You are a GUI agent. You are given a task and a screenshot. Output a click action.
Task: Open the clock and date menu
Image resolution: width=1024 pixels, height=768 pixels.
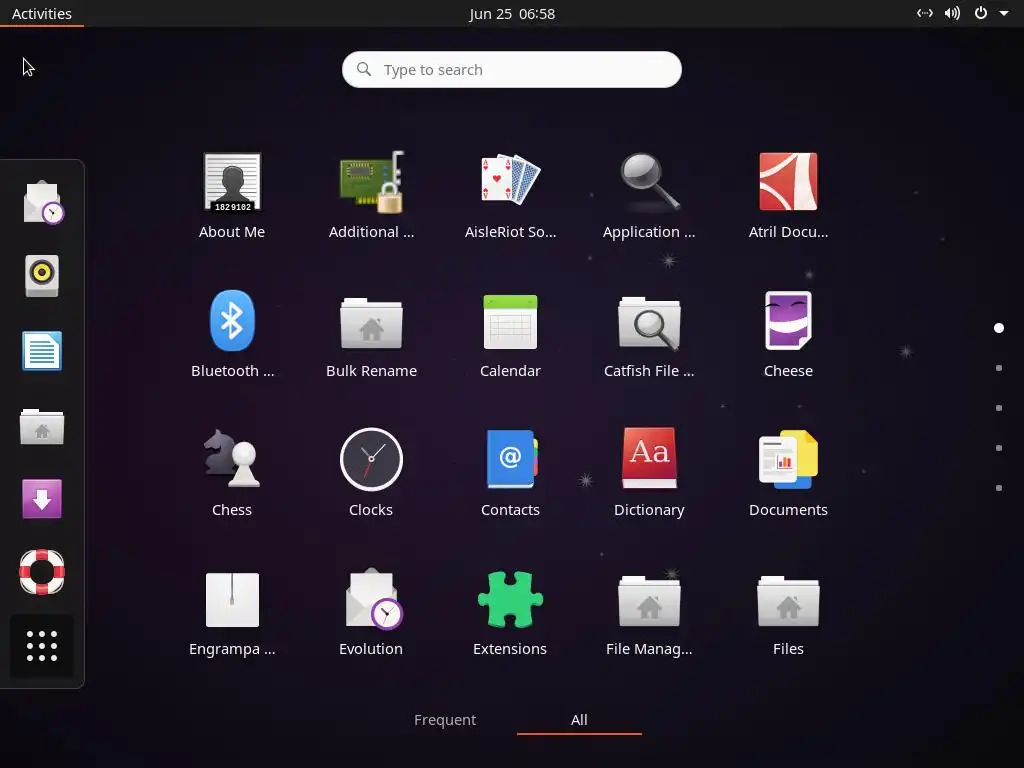(x=512, y=14)
